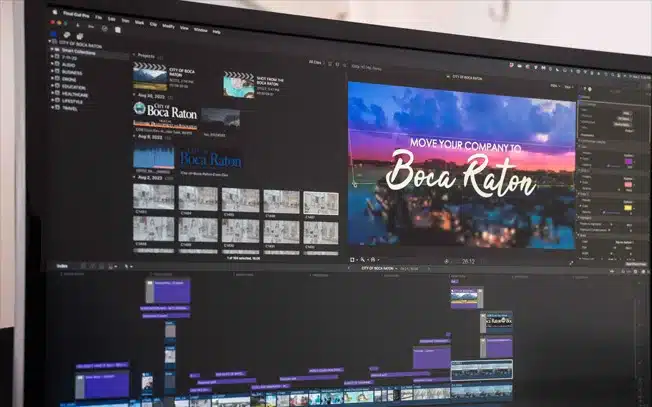Open timeline CITY OF BOCA RATON project dropdown

379,269
